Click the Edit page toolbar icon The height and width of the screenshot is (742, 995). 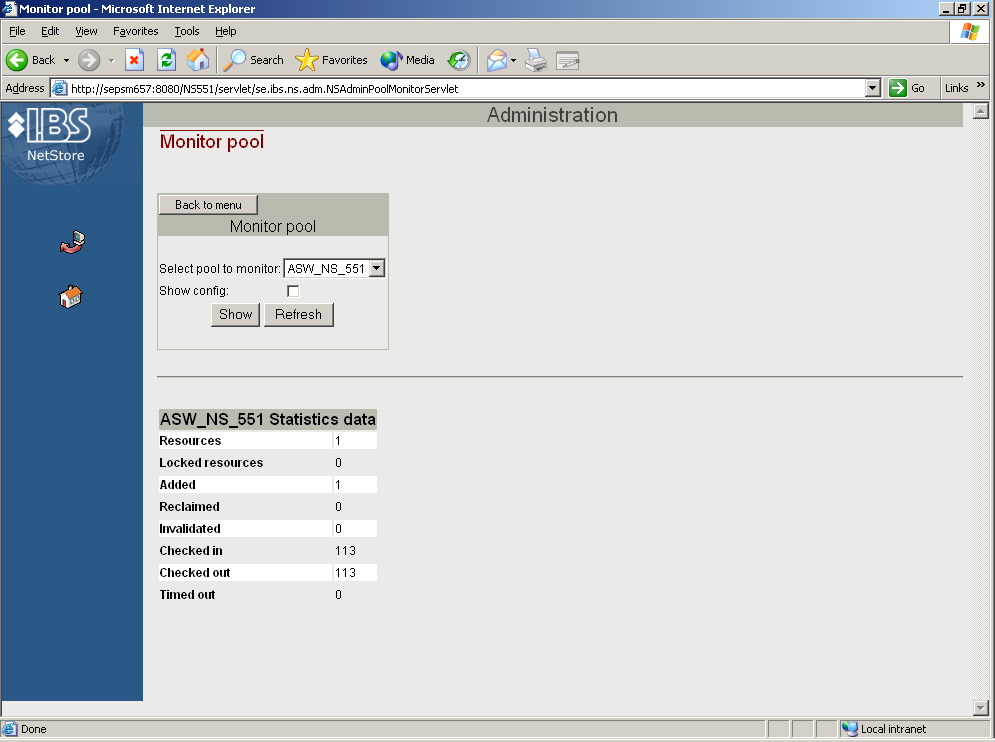pos(568,60)
